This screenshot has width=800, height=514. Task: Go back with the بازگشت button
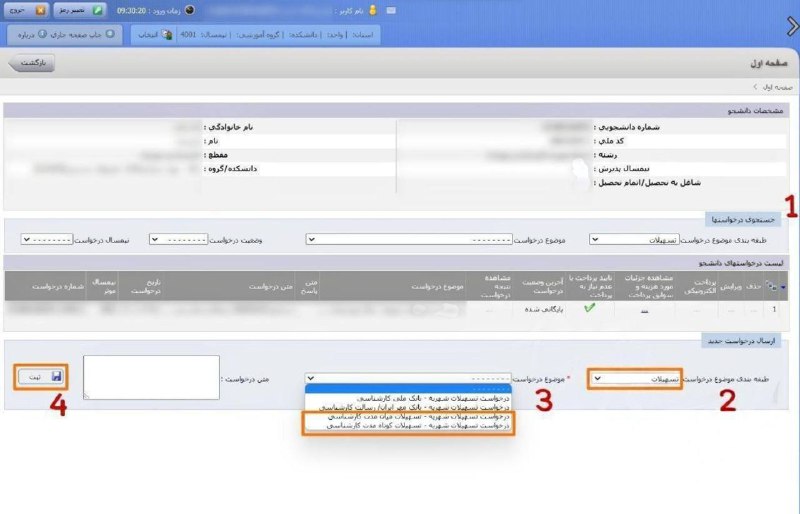point(33,64)
